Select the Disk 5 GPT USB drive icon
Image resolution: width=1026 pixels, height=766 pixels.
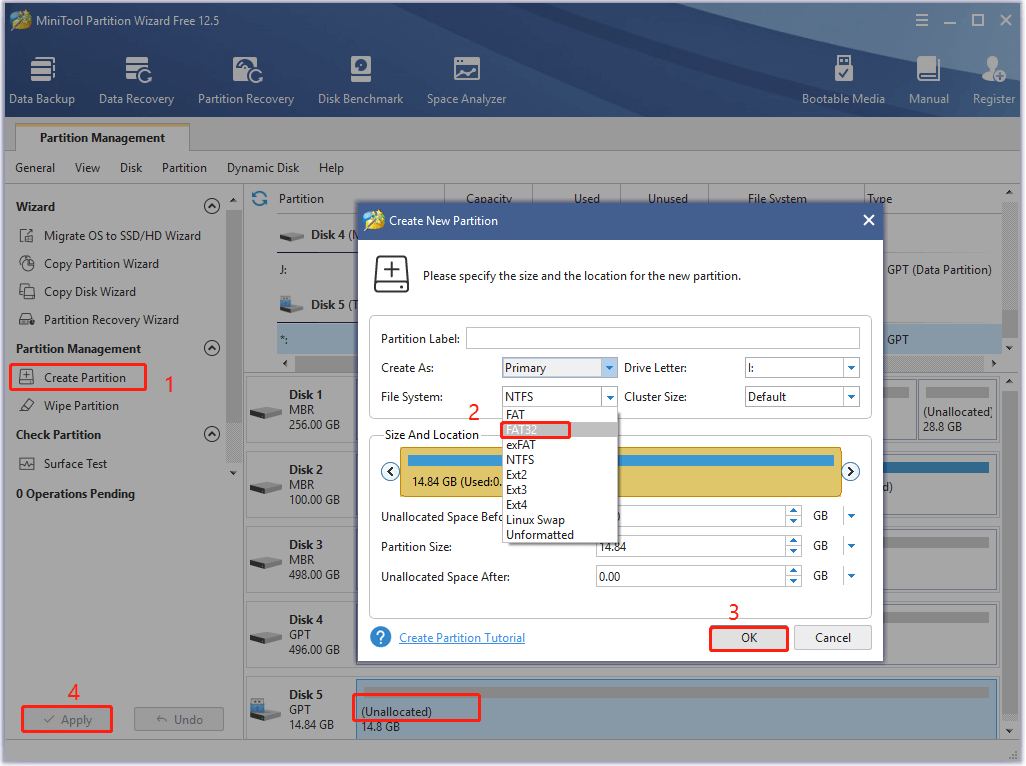click(x=266, y=710)
